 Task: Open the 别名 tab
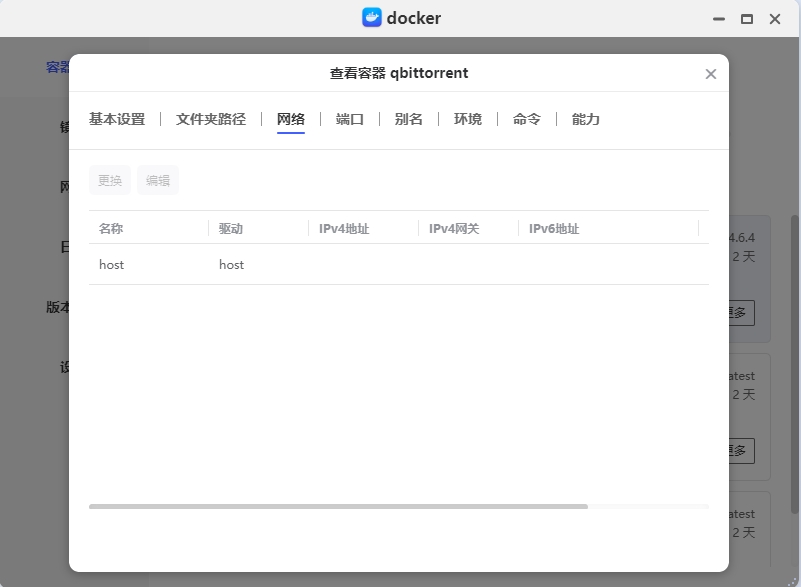[x=409, y=119]
